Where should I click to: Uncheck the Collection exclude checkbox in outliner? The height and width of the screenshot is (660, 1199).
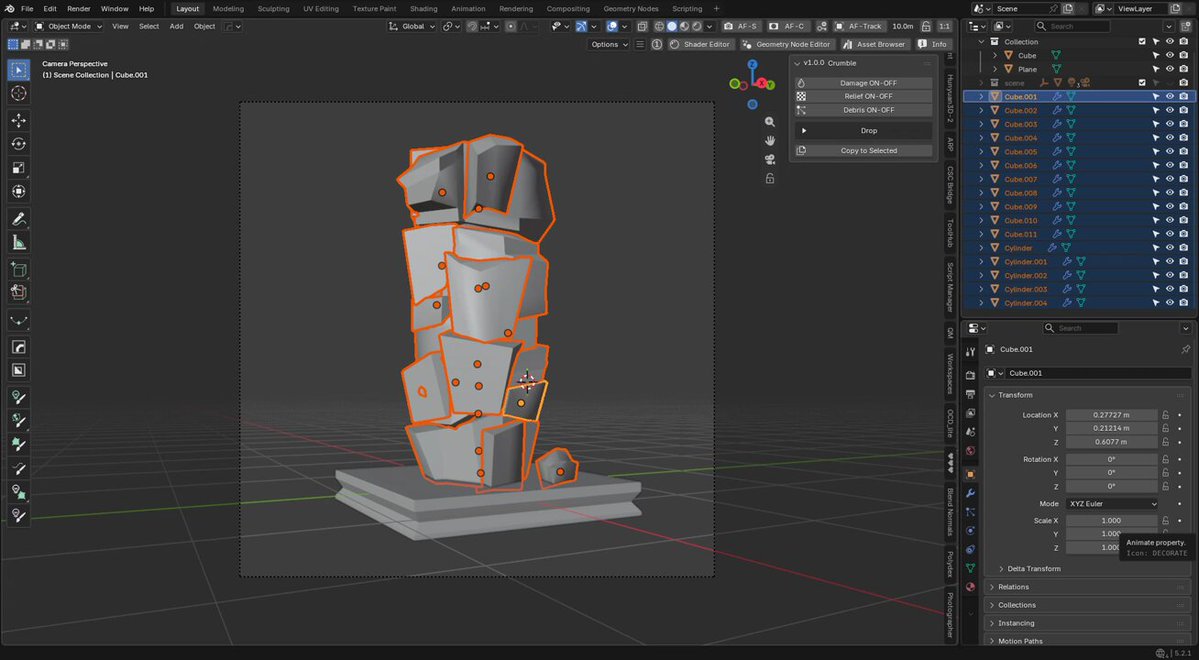[1142, 42]
